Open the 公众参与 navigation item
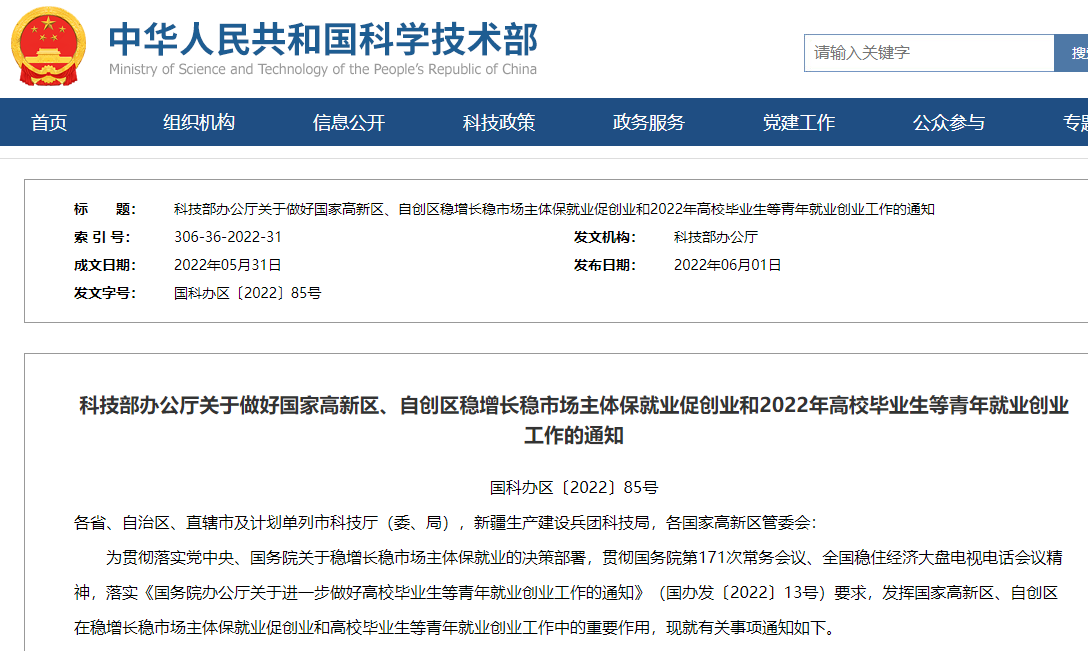 [x=949, y=123]
